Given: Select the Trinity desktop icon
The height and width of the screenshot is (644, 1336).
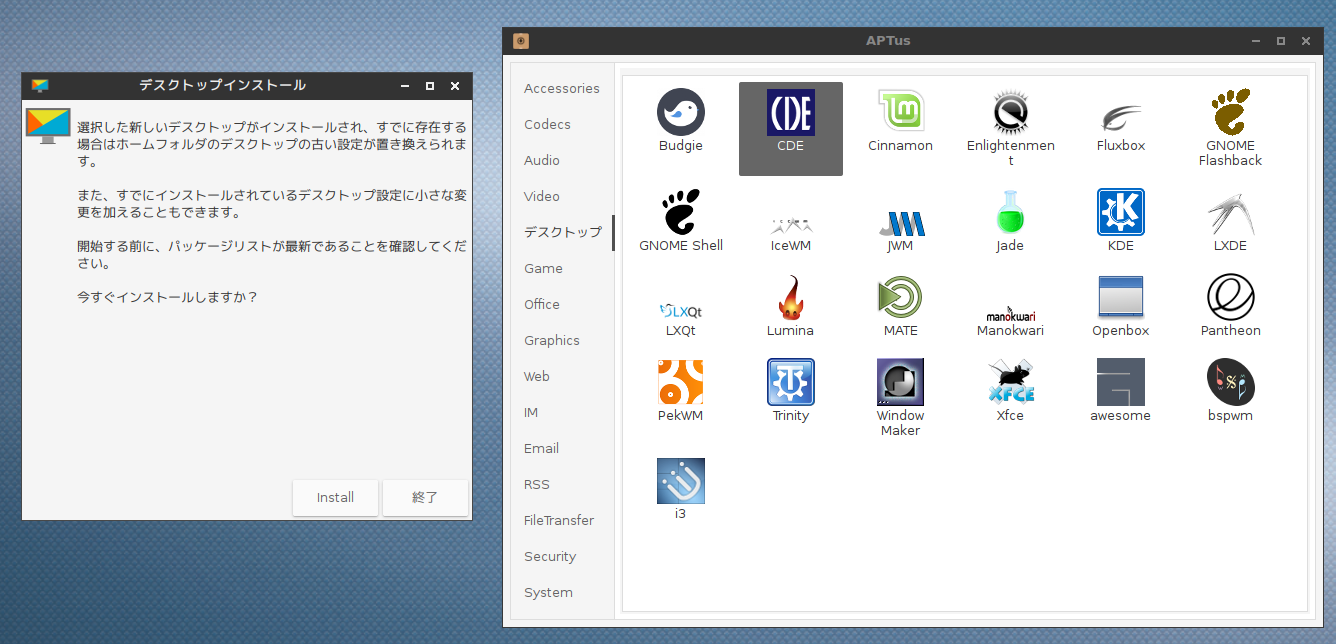Looking at the screenshot, I should tap(791, 383).
